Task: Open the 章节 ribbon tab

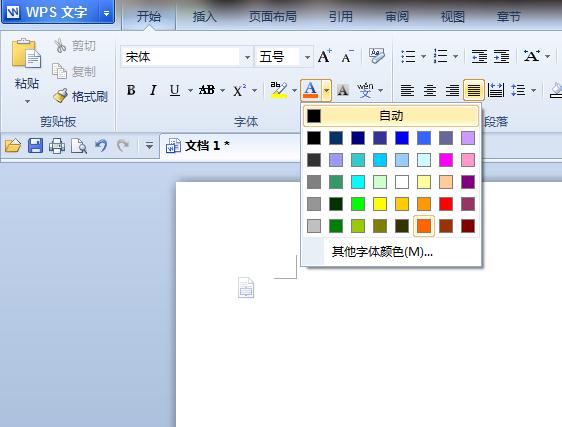Action: click(509, 16)
